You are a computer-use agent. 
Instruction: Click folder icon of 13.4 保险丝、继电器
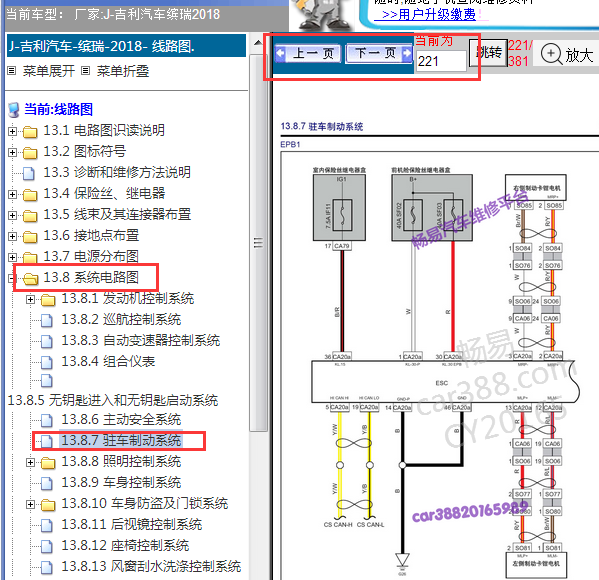click(30, 194)
